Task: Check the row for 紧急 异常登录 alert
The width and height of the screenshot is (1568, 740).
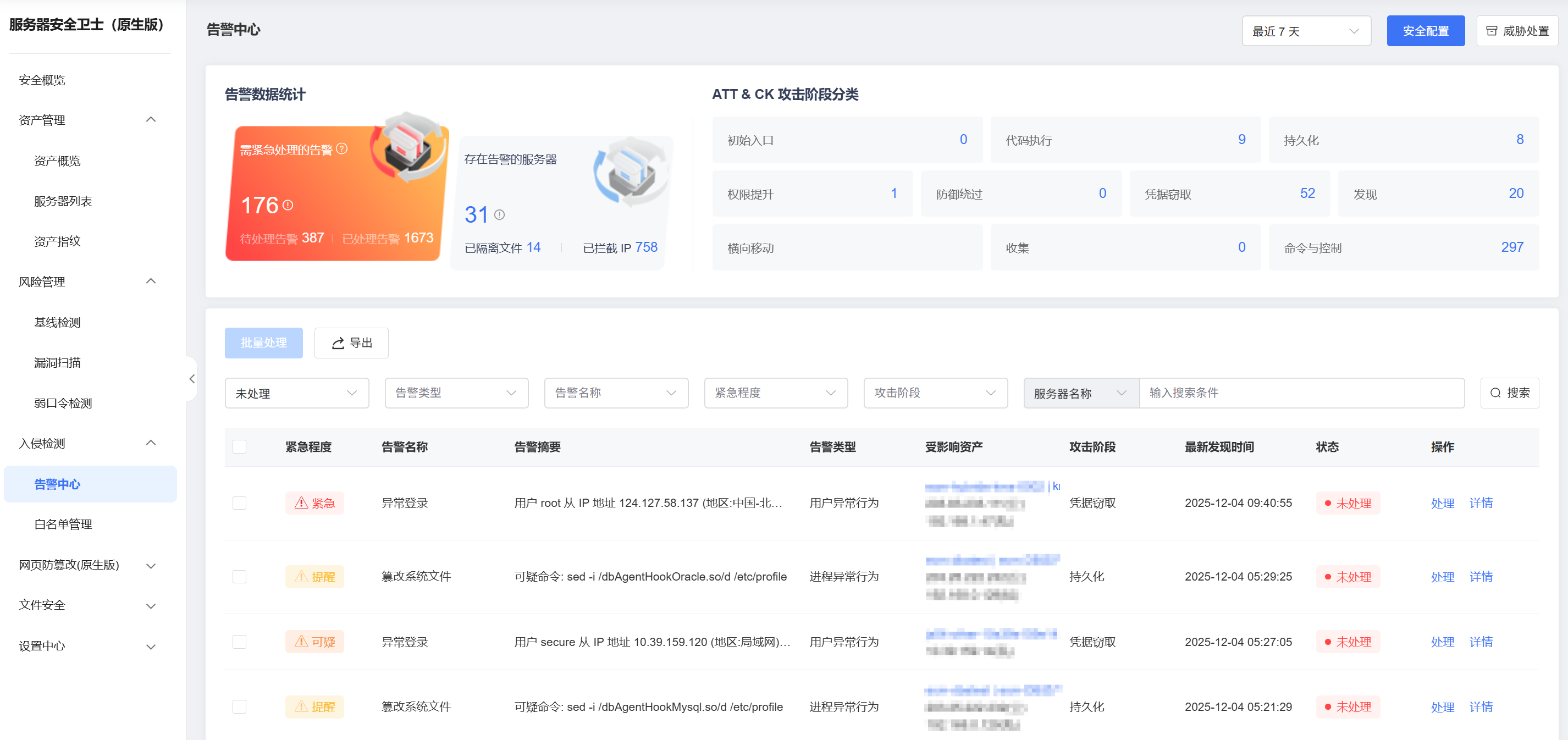Action: point(239,502)
